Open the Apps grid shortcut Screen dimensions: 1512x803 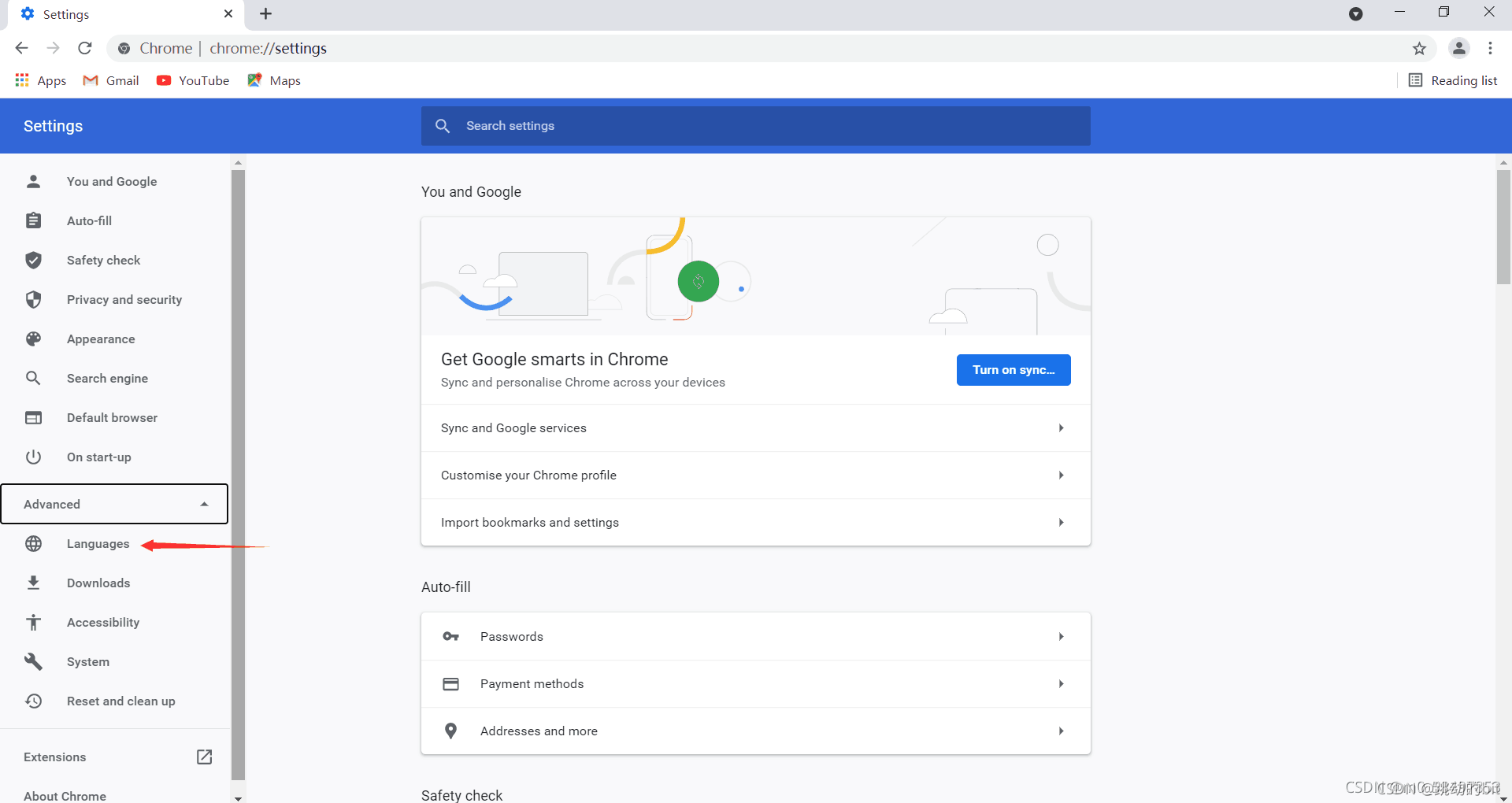coord(41,80)
